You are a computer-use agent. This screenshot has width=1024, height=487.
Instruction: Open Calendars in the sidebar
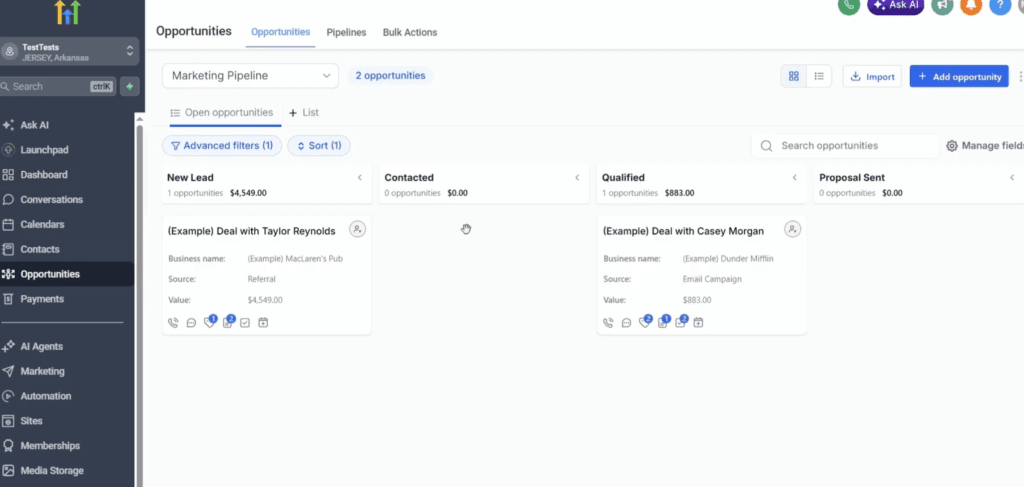pos(42,225)
